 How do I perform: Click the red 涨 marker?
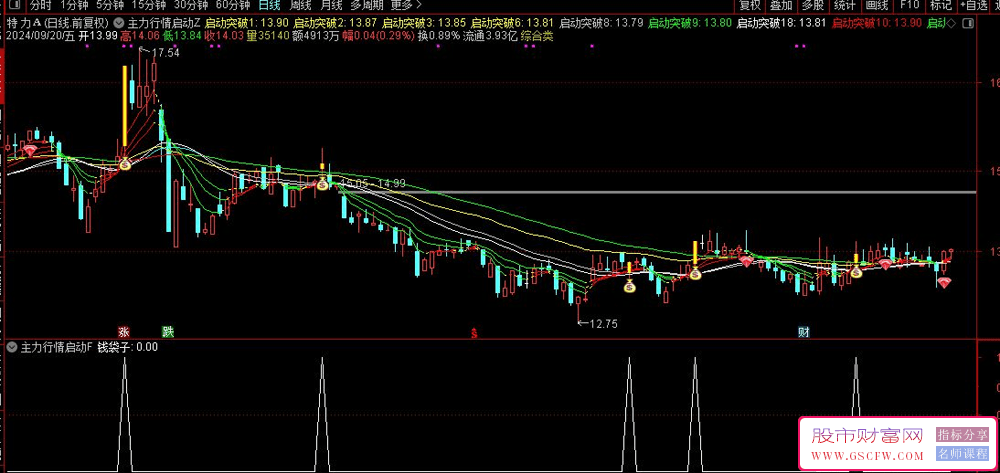click(x=124, y=331)
